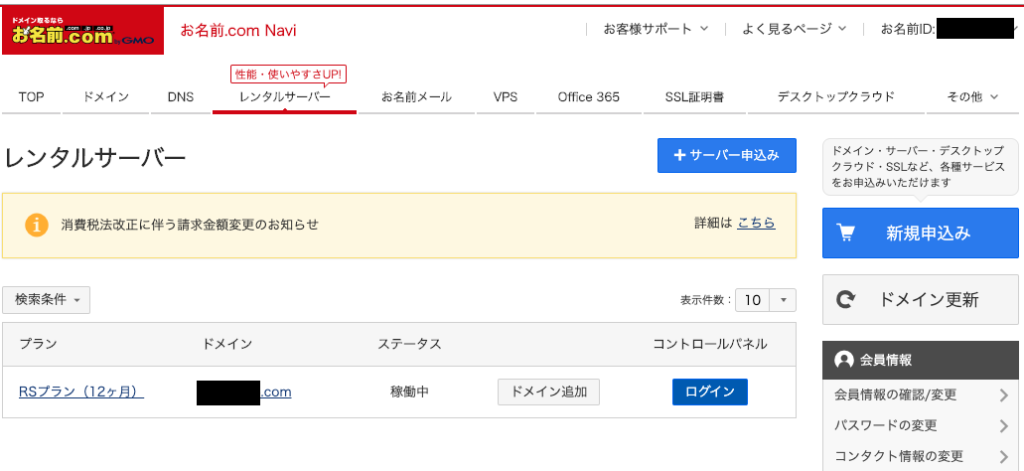Expand the よく見るページ menu
Screen dimensions: 1024x471
(794, 29)
